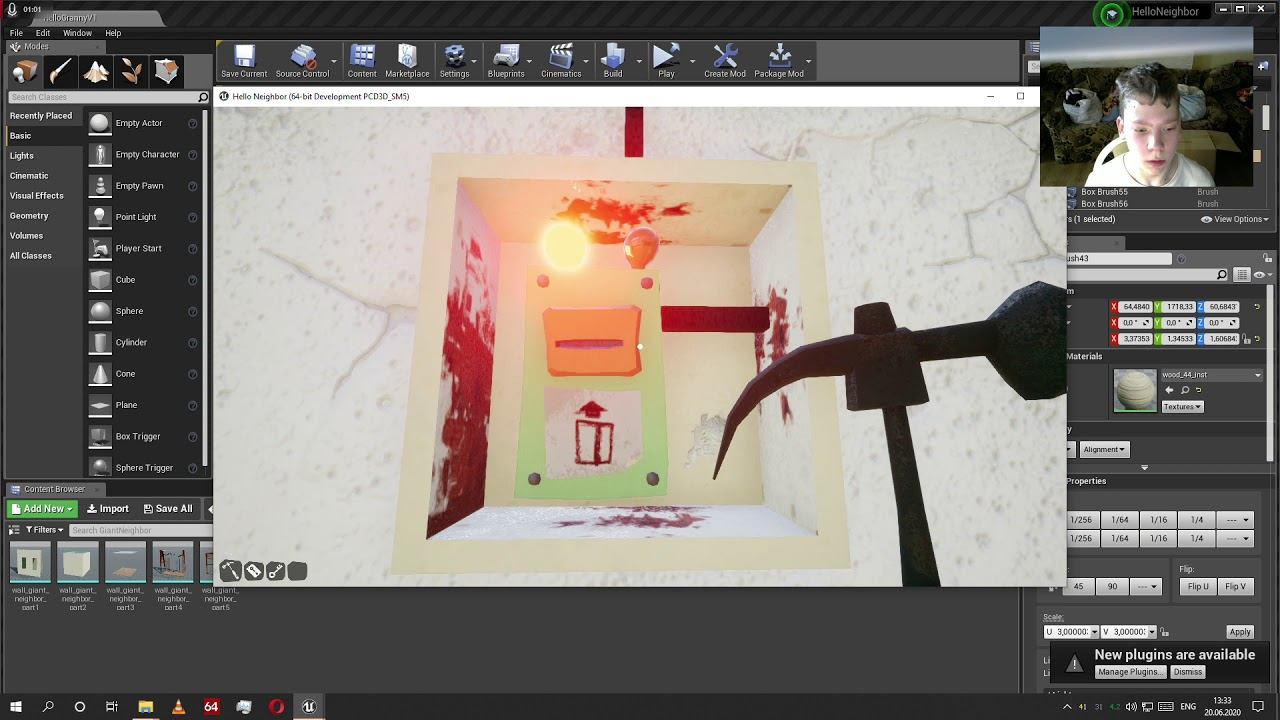Click Save Current in the toolbar

244,61
